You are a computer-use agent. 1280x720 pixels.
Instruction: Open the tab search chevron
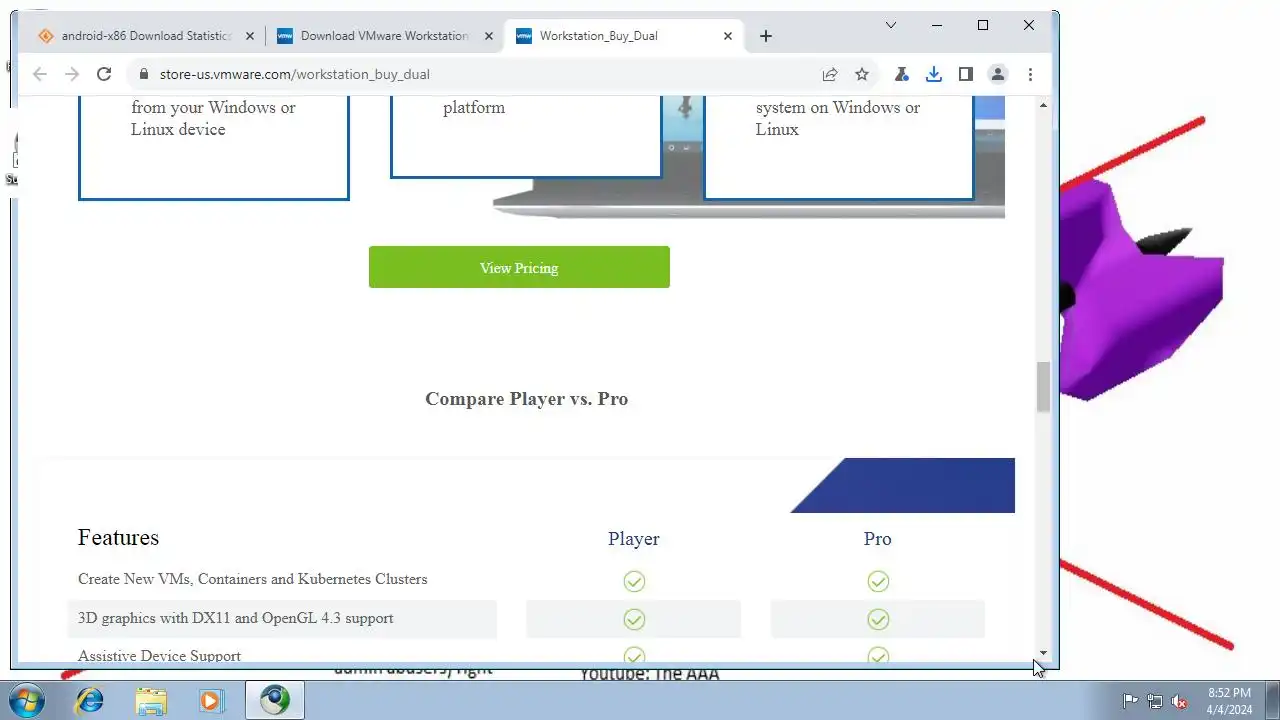[x=891, y=25]
